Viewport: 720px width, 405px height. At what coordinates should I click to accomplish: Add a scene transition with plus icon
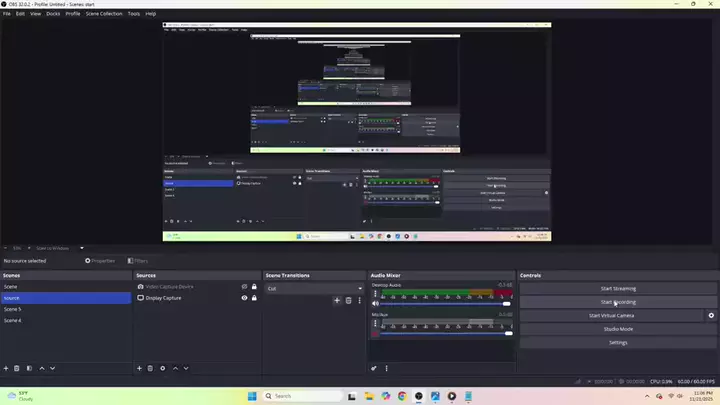click(337, 300)
